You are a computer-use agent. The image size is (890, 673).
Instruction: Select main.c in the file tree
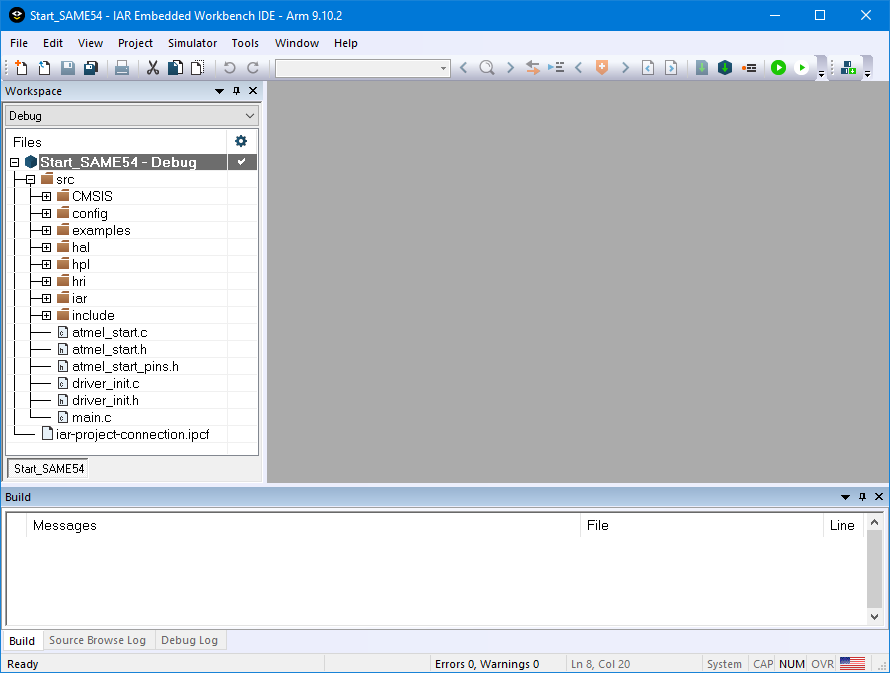91,417
